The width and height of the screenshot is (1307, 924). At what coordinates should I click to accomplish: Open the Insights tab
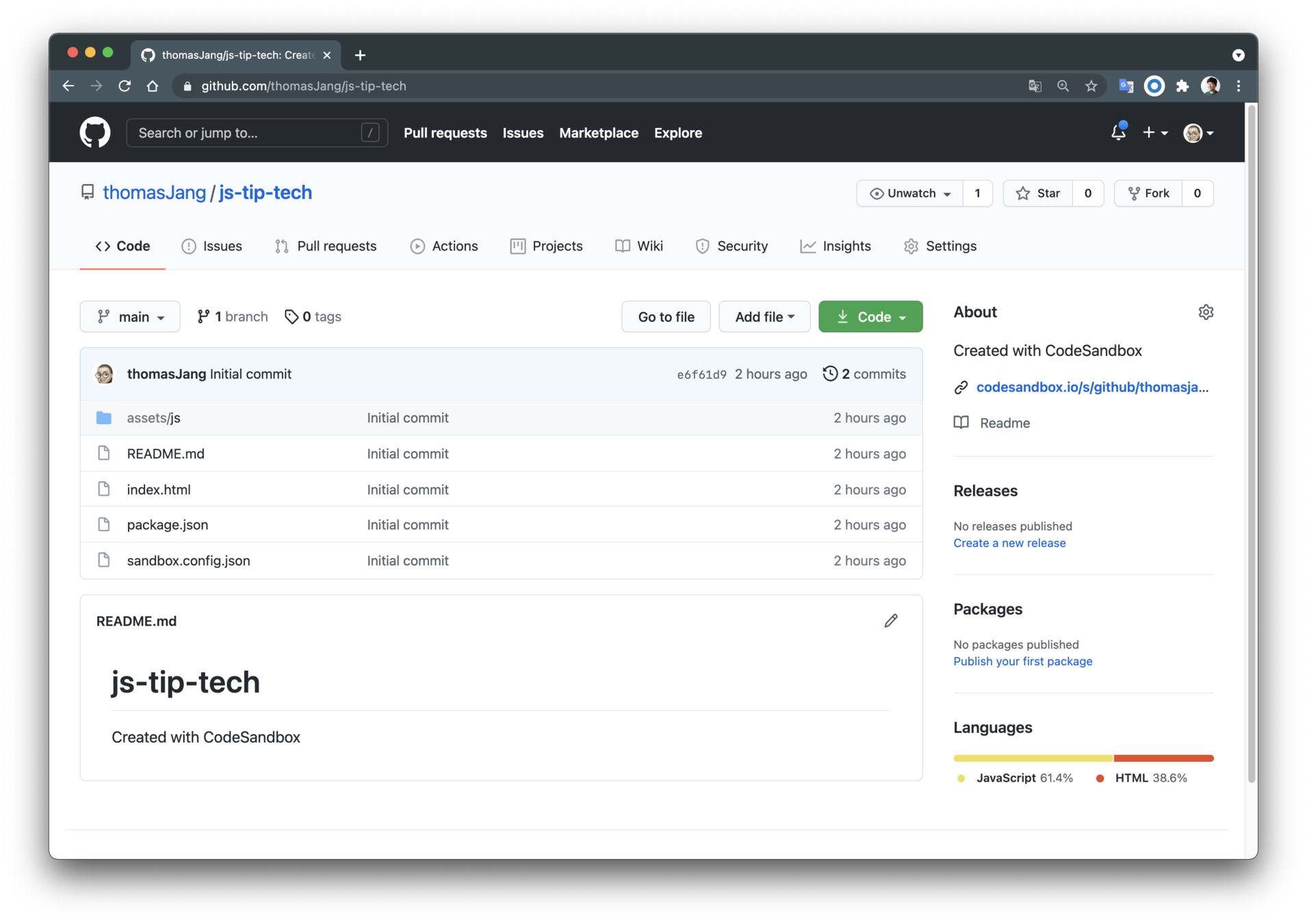click(836, 246)
